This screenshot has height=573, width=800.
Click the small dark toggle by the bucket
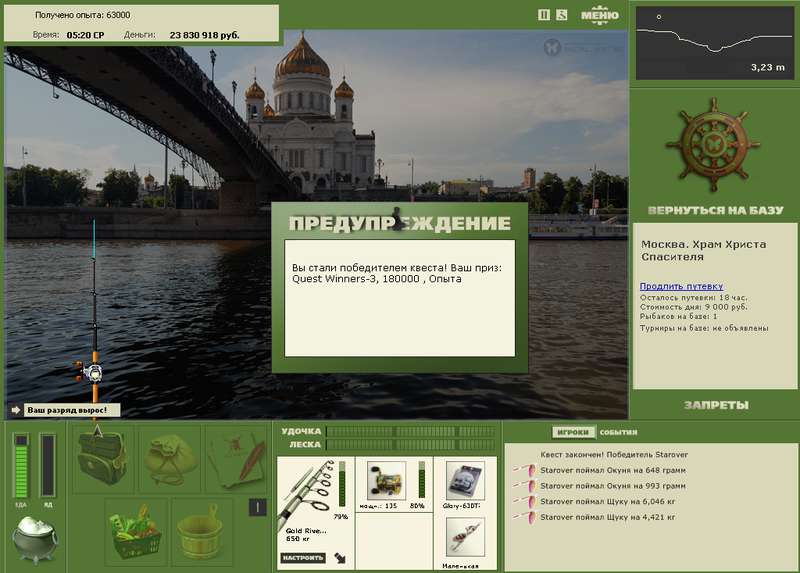[x=257, y=507]
